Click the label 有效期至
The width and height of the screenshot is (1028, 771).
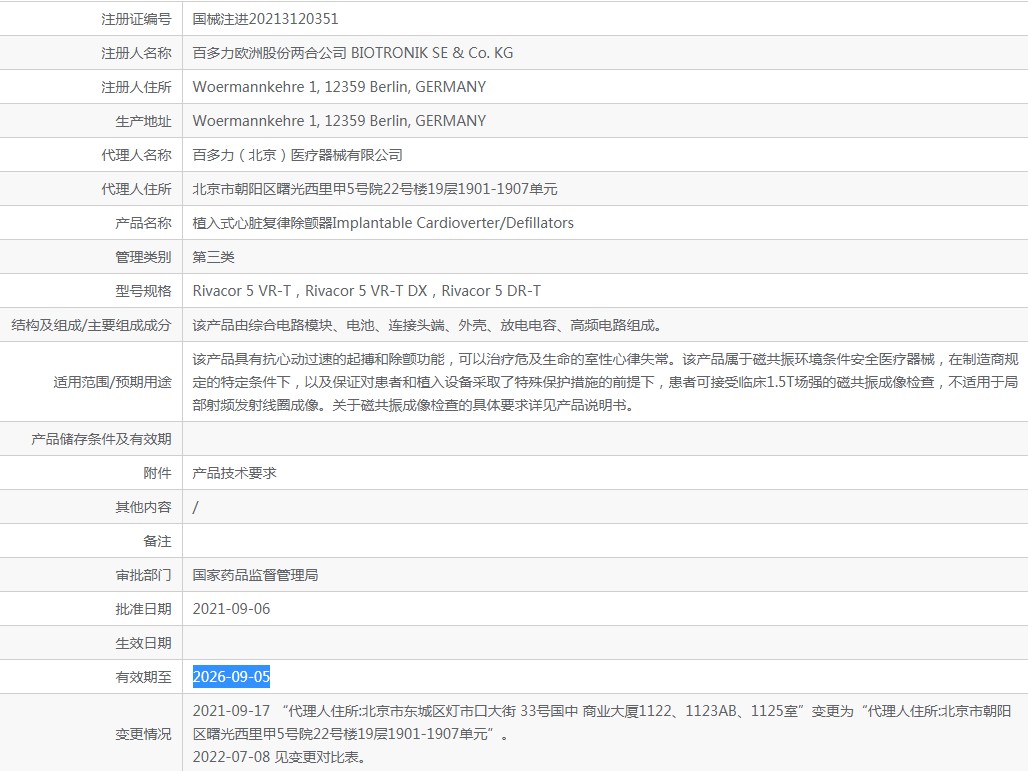tap(144, 677)
